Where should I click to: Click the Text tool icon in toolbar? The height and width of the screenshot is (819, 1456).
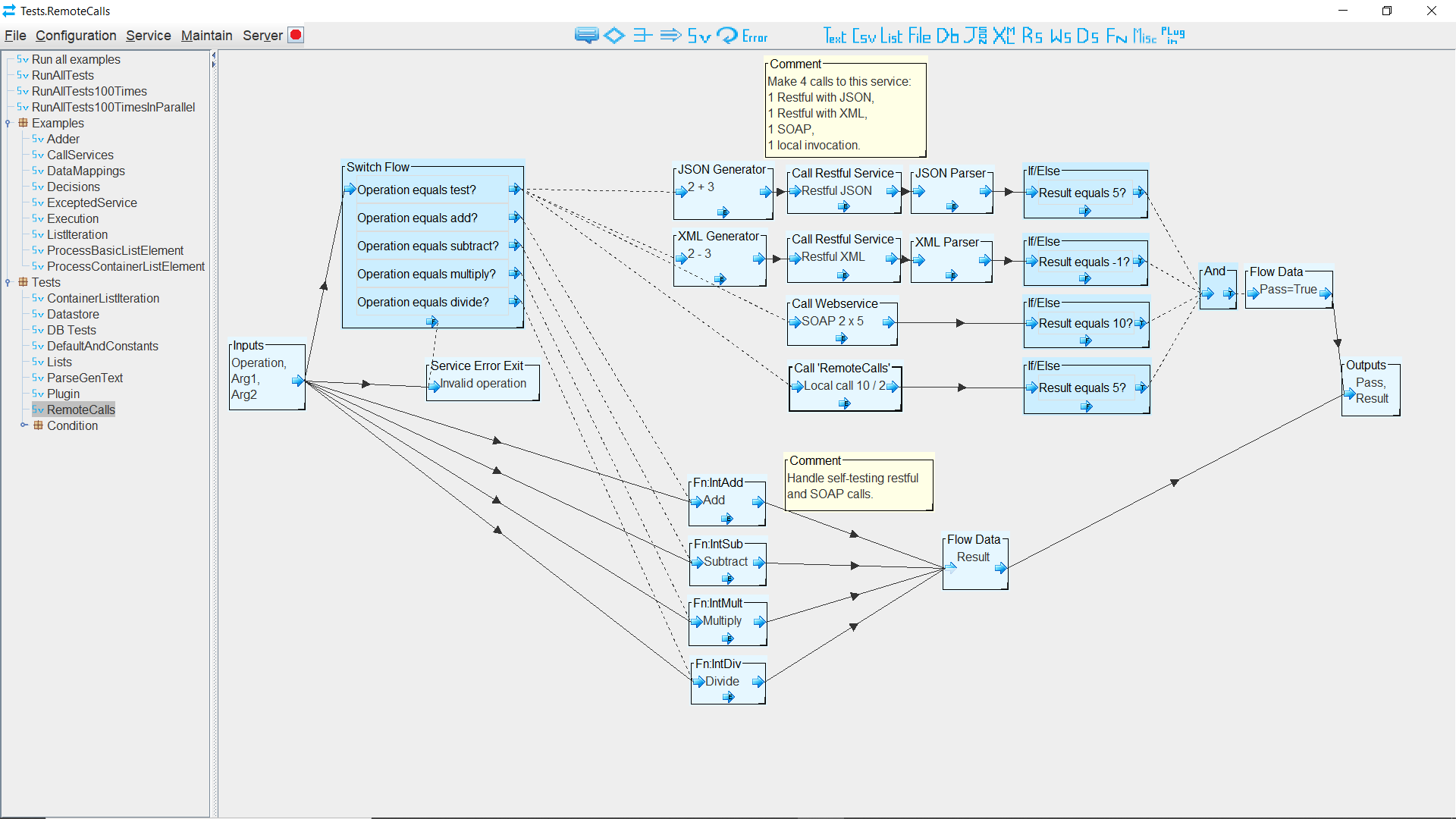pyautogui.click(x=833, y=36)
